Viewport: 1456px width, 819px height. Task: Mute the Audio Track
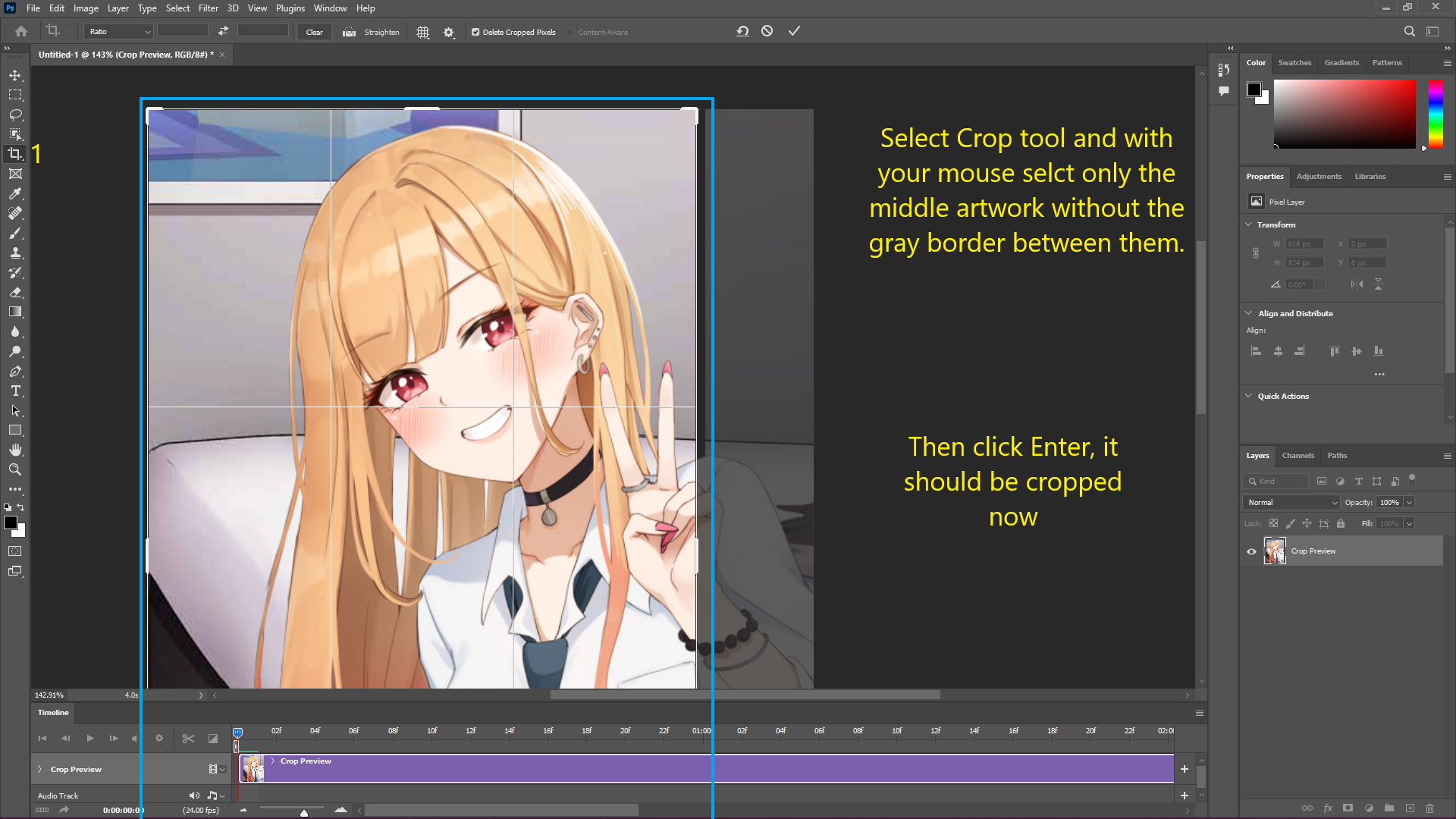(x=194, y=795)
